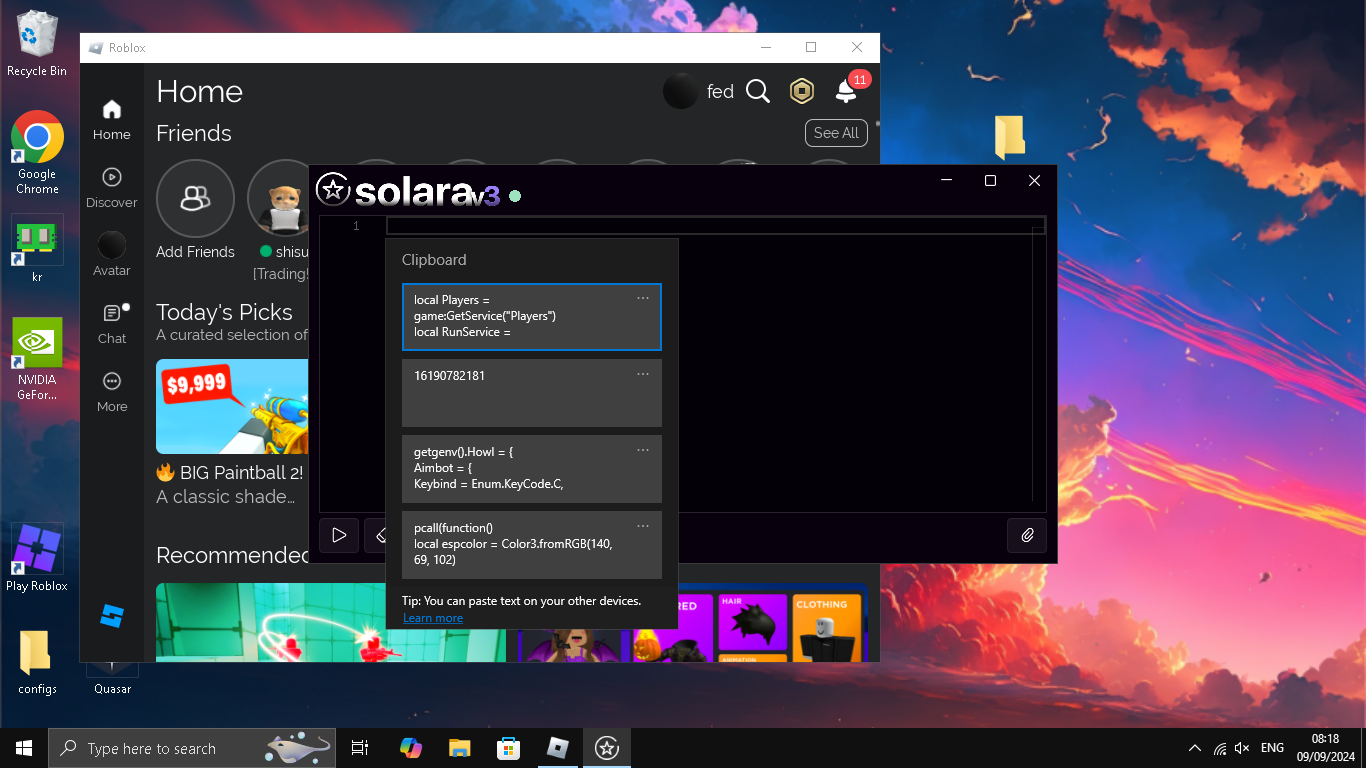Screen dimensions: 1366x768
Task: Minimize the Roblox window
Action: tap(766, 47)
